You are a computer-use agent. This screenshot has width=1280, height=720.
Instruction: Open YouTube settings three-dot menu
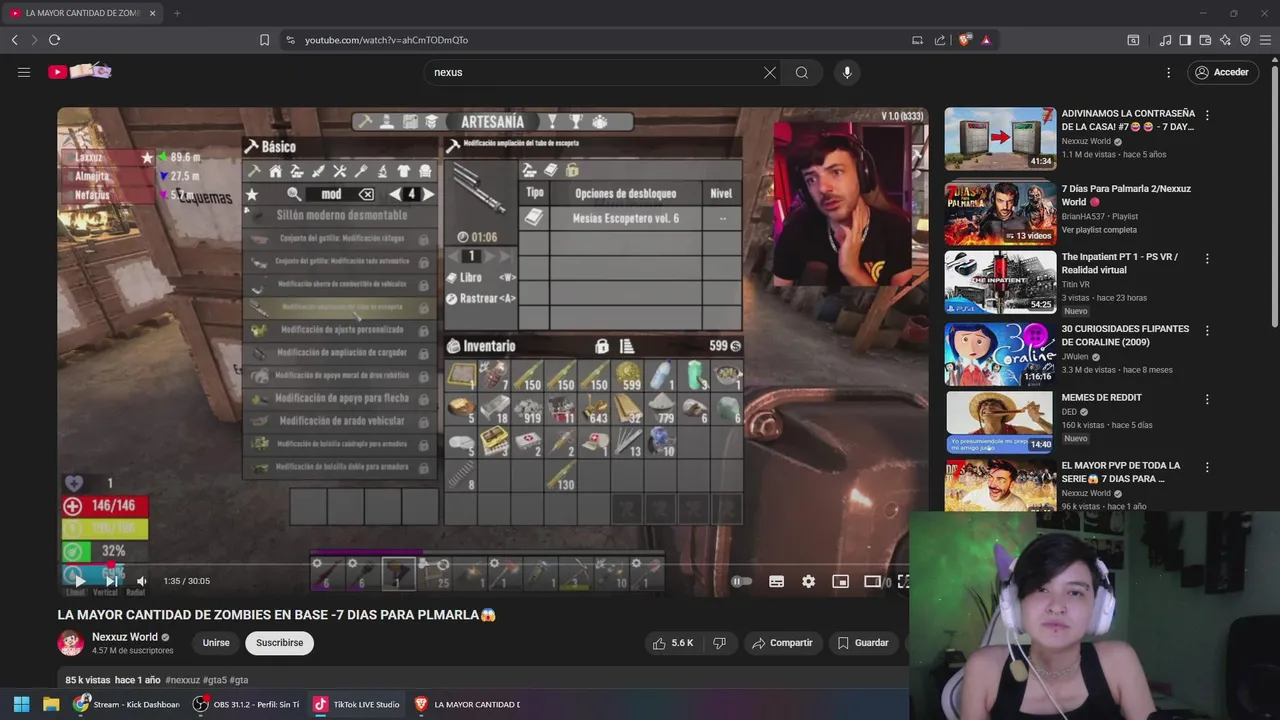pyautogui.click(x=1168, y=72)
